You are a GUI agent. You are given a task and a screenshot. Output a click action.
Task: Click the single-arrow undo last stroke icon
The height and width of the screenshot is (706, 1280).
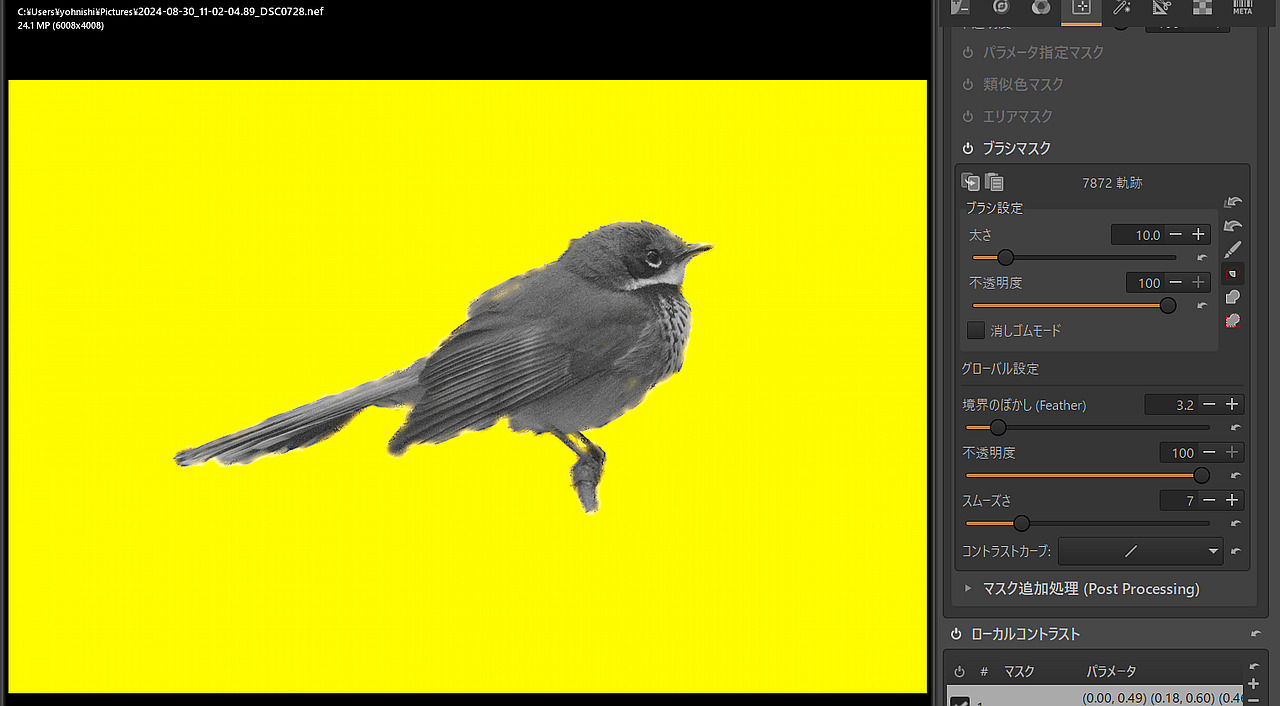click(x=1233, y=226)
